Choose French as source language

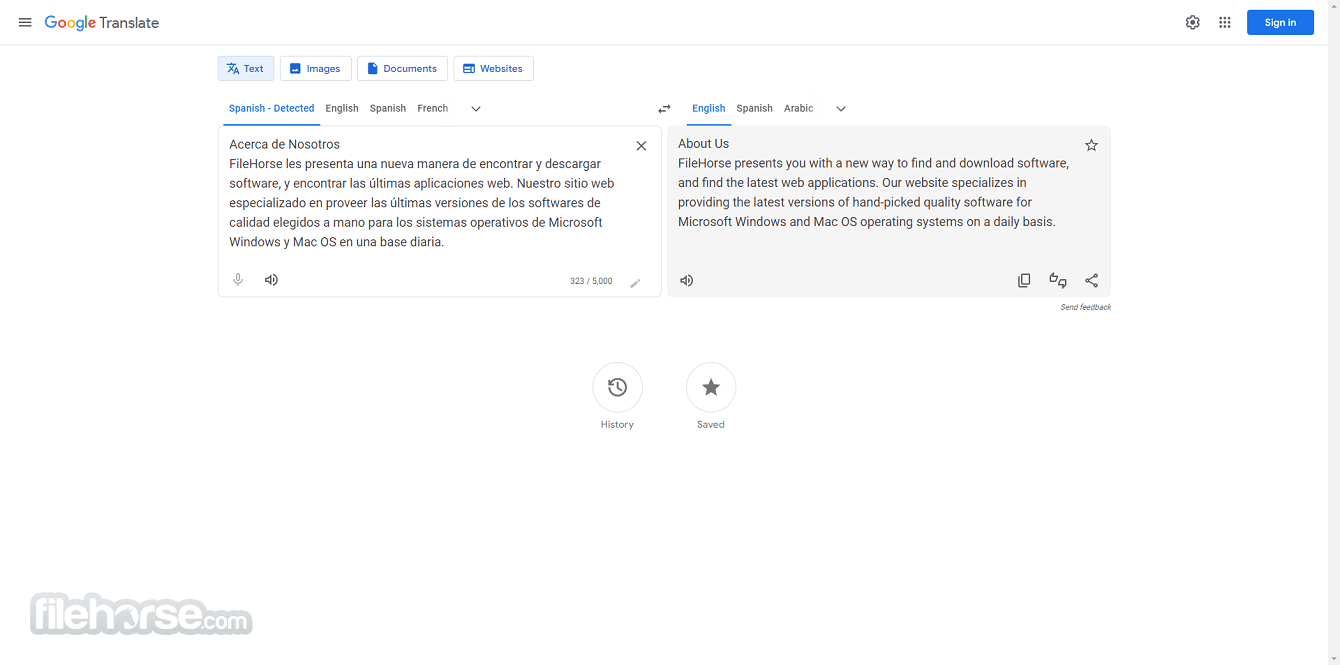coord(433,108)
